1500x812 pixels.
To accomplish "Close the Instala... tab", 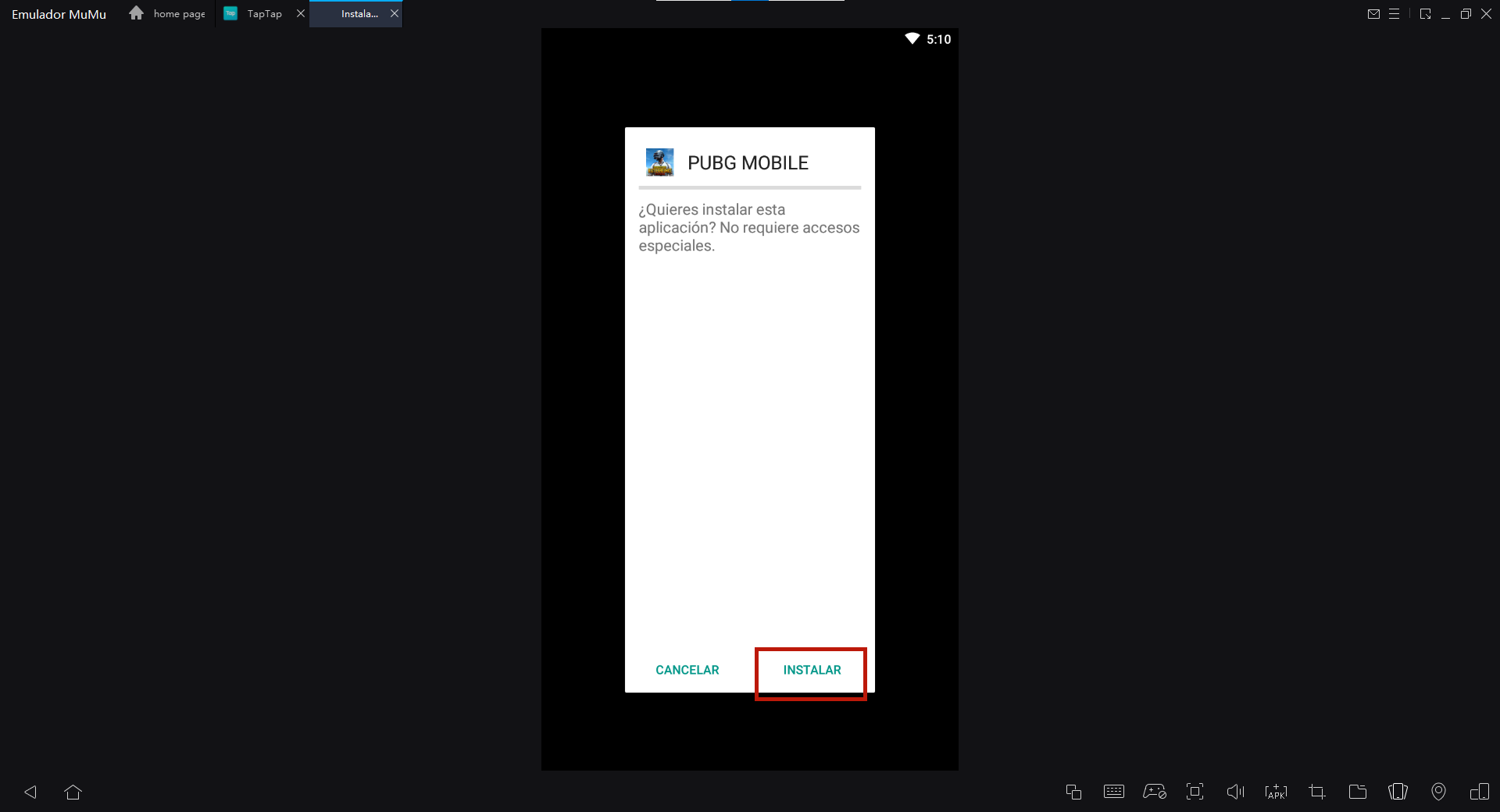I will (x=395, y=14).
